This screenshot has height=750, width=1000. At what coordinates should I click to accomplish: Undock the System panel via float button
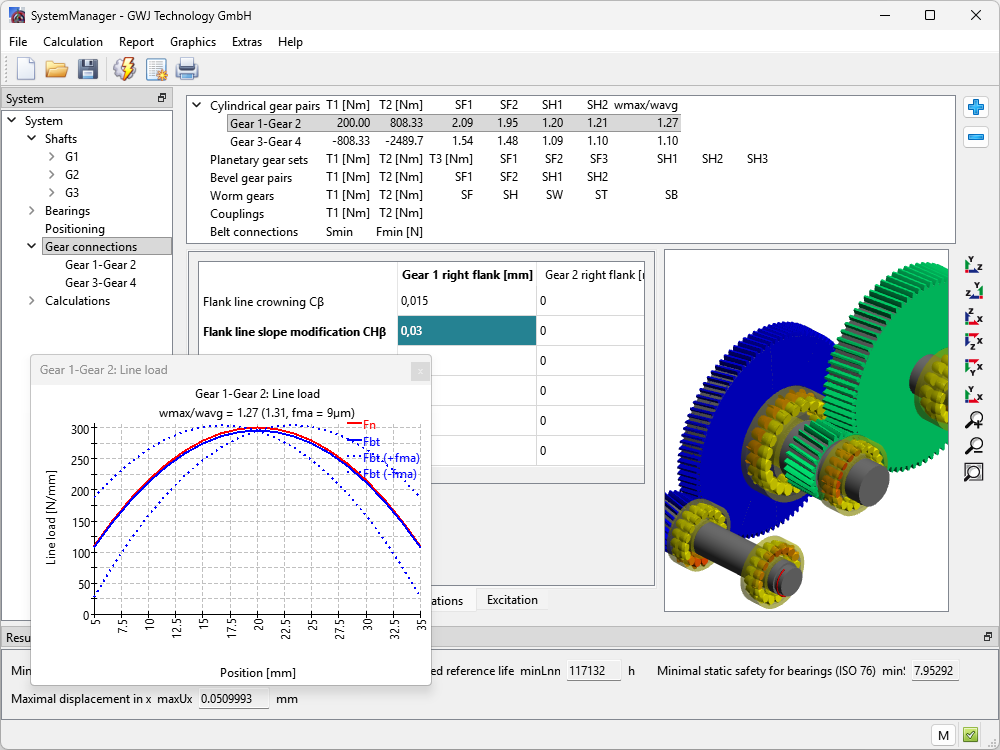(162, 98)
